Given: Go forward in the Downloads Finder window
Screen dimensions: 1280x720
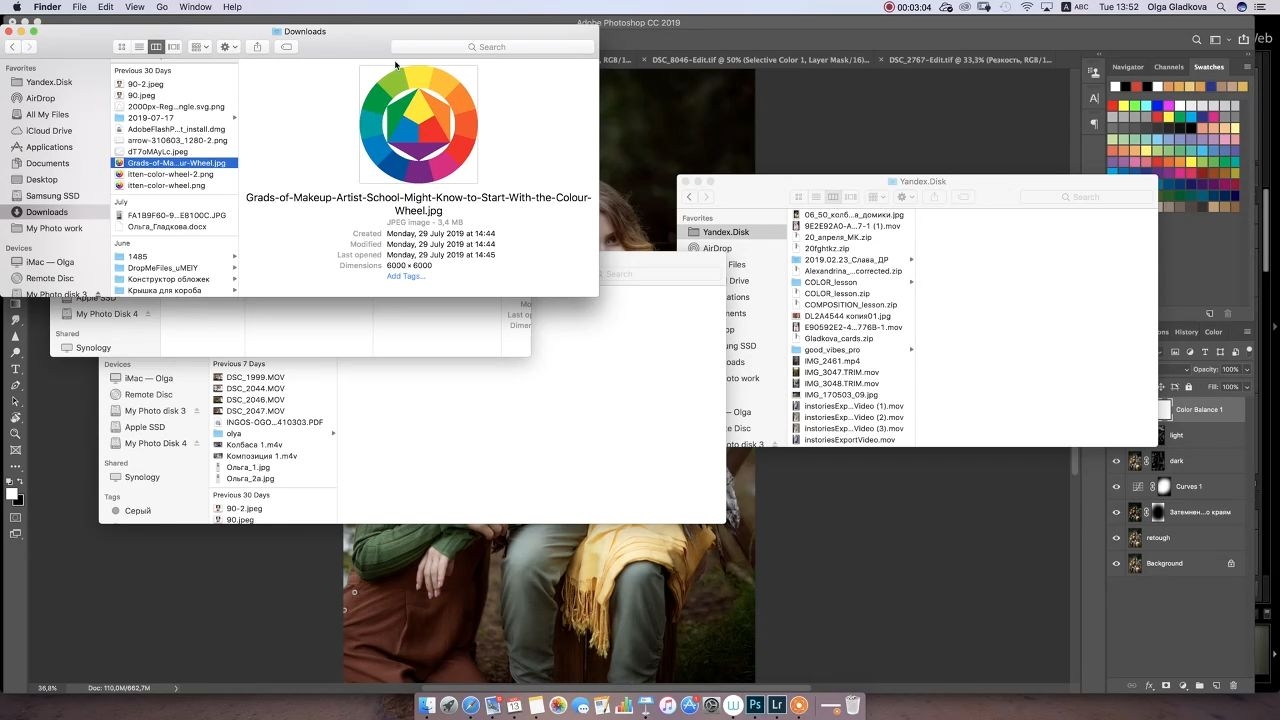Looking at the screenshot, I should [29, 47].
